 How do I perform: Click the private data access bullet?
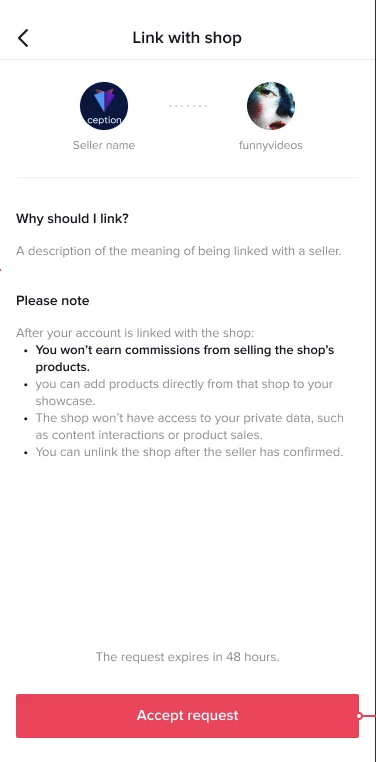[x=189, y=426]
